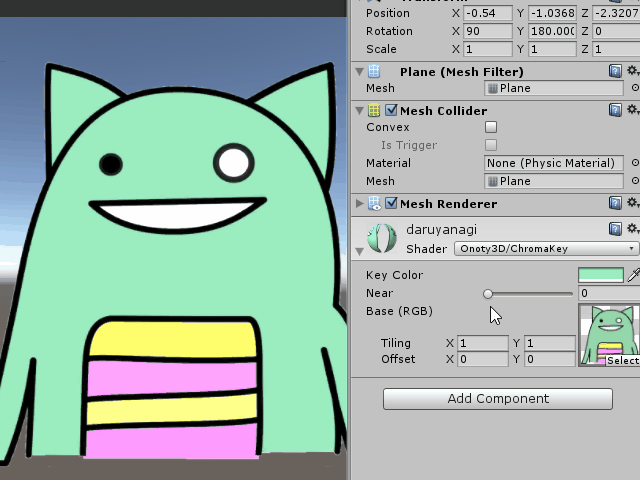Viewport: 640px width, 480px height.
Task: Collapse the Mesh Collider section
Action: coord(360,111)
